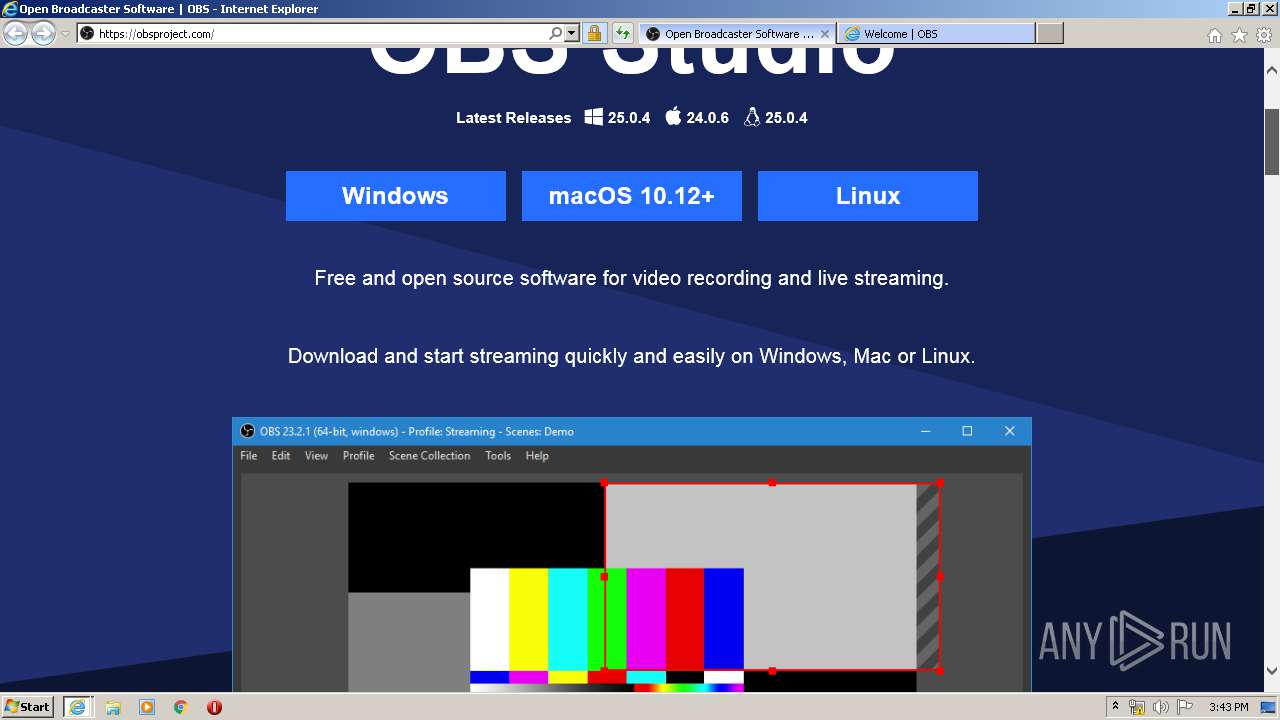The width and height of the screenshot is (1280, 720).
Task: Open the View menu in the OBS demo window
Action: pos(316,456)
